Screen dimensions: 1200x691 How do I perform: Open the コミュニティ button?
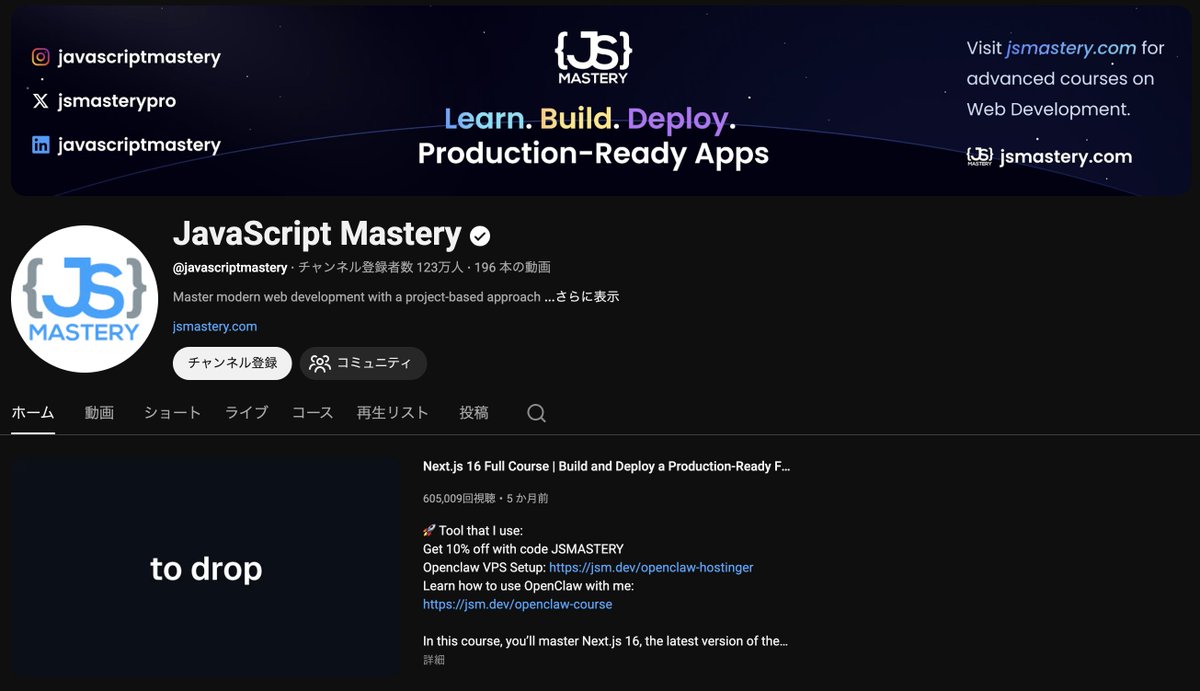click(363, 363)
